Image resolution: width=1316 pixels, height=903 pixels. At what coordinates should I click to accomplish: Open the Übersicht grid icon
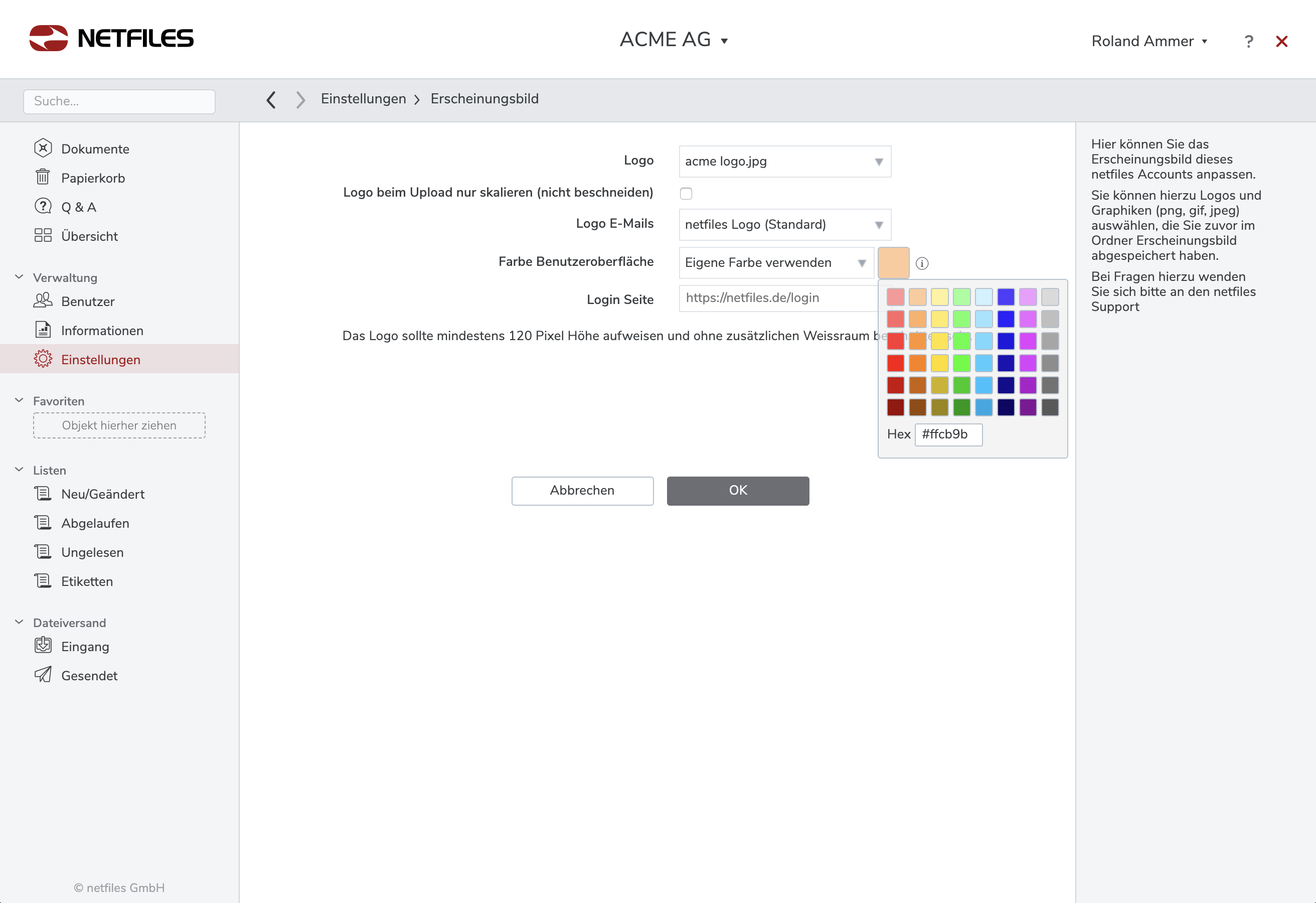pyautogui.click(x=43, y=236)
